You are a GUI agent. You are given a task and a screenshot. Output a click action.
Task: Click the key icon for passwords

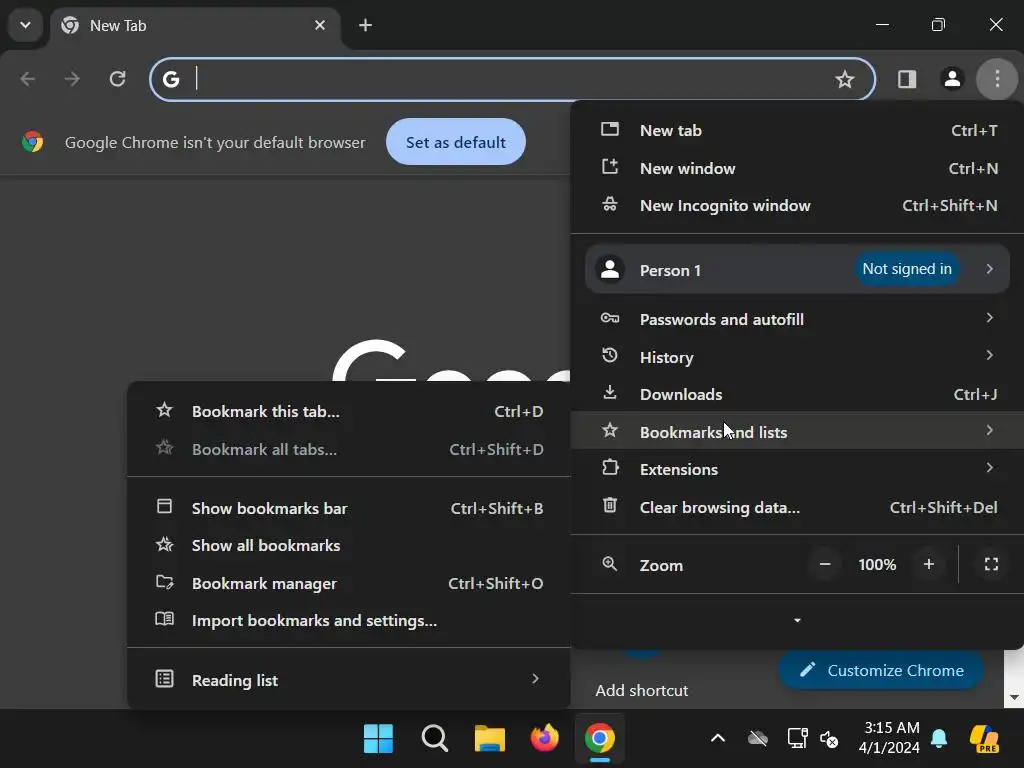coord(610,318)
